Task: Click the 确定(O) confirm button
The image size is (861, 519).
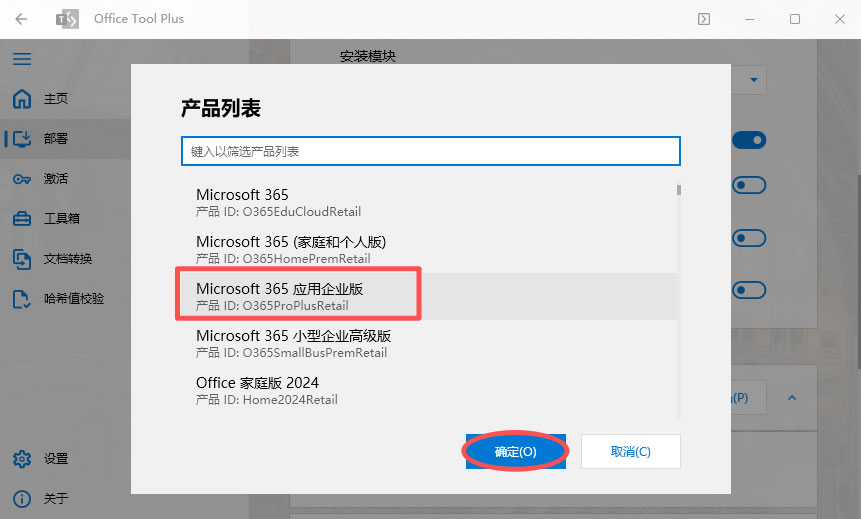Action: (516, 451)
